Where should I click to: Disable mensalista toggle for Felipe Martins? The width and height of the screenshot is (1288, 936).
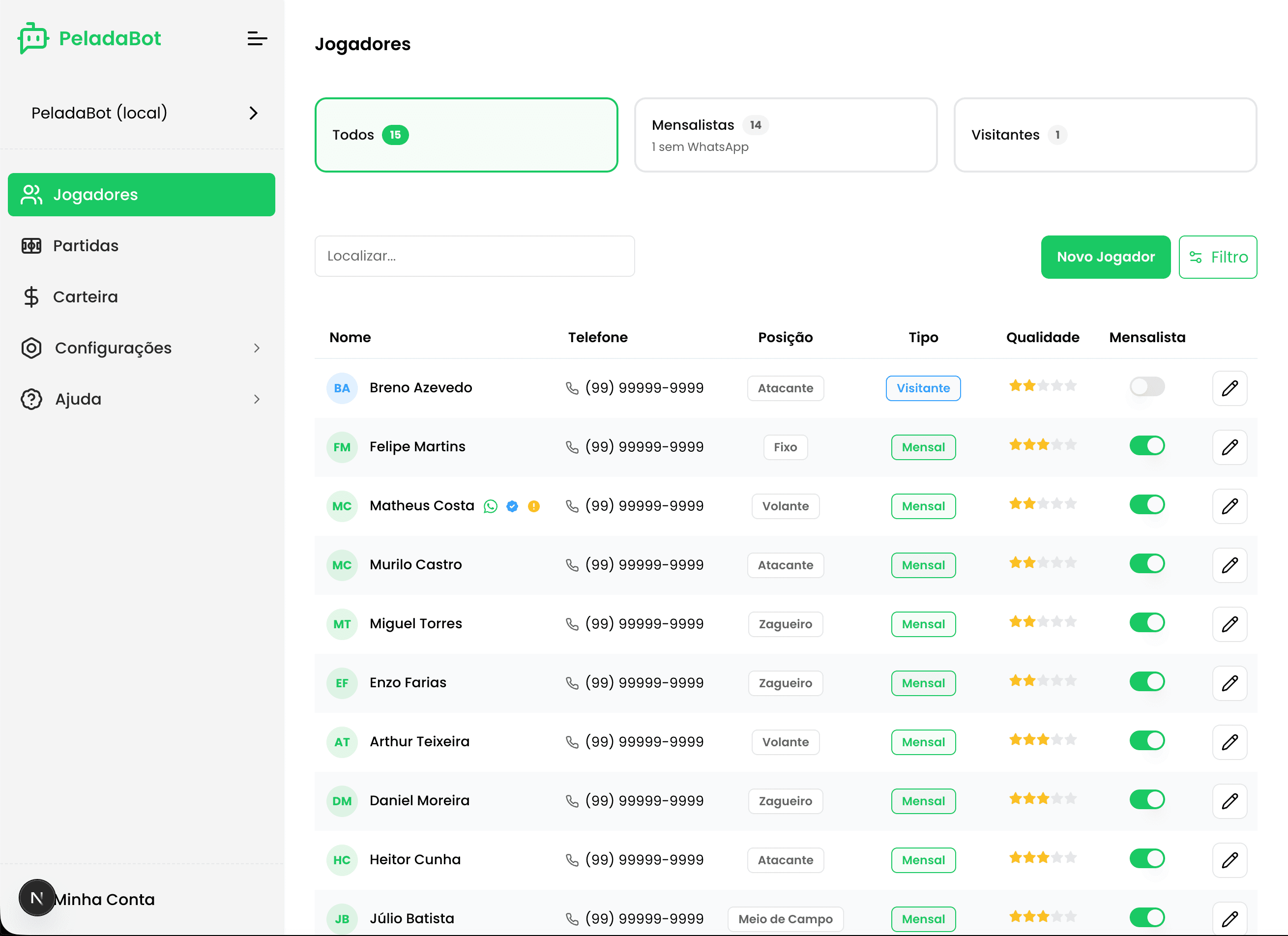[x=1147, y=446]
